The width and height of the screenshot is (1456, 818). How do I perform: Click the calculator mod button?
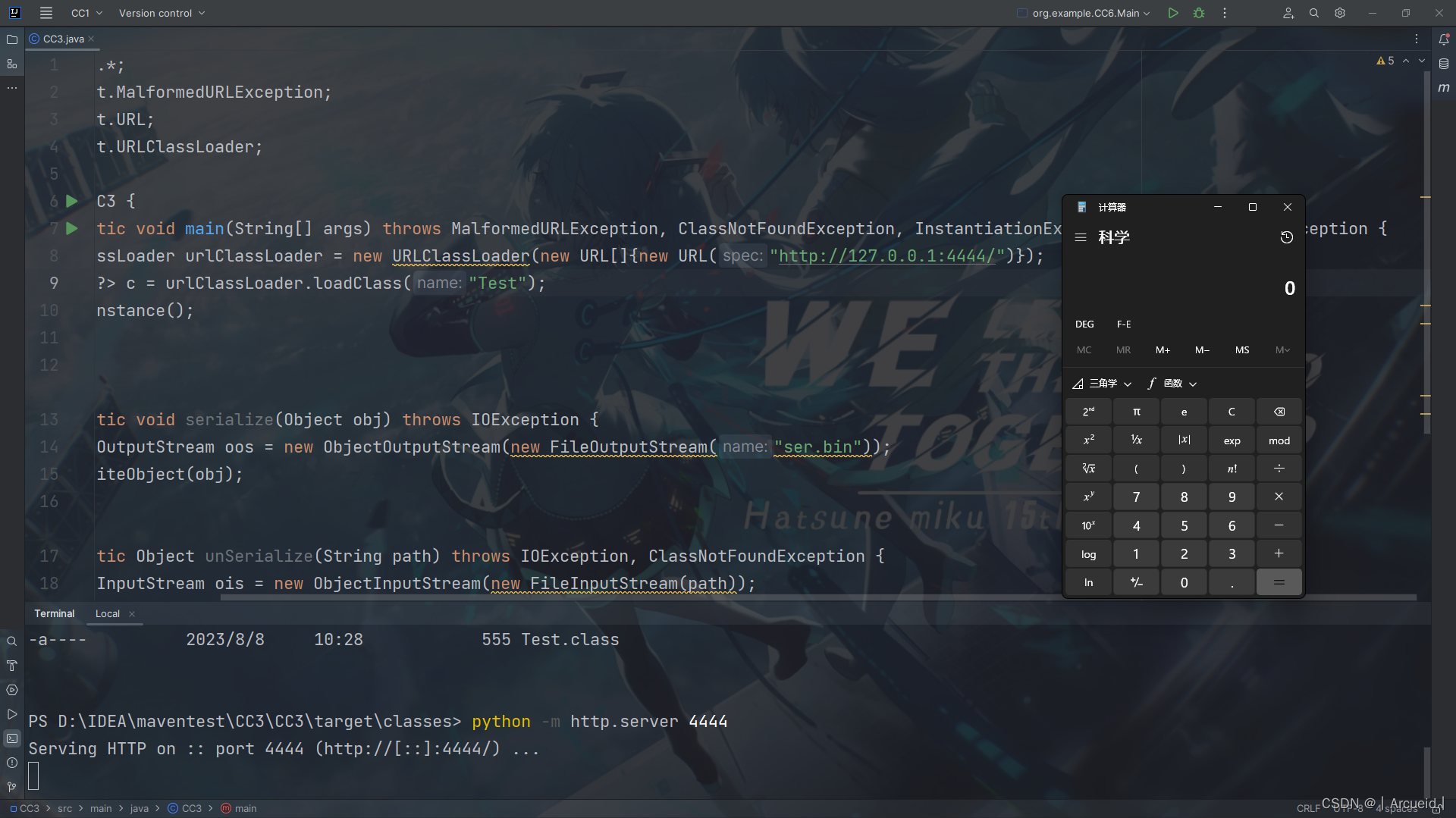tap(1279, 440)
